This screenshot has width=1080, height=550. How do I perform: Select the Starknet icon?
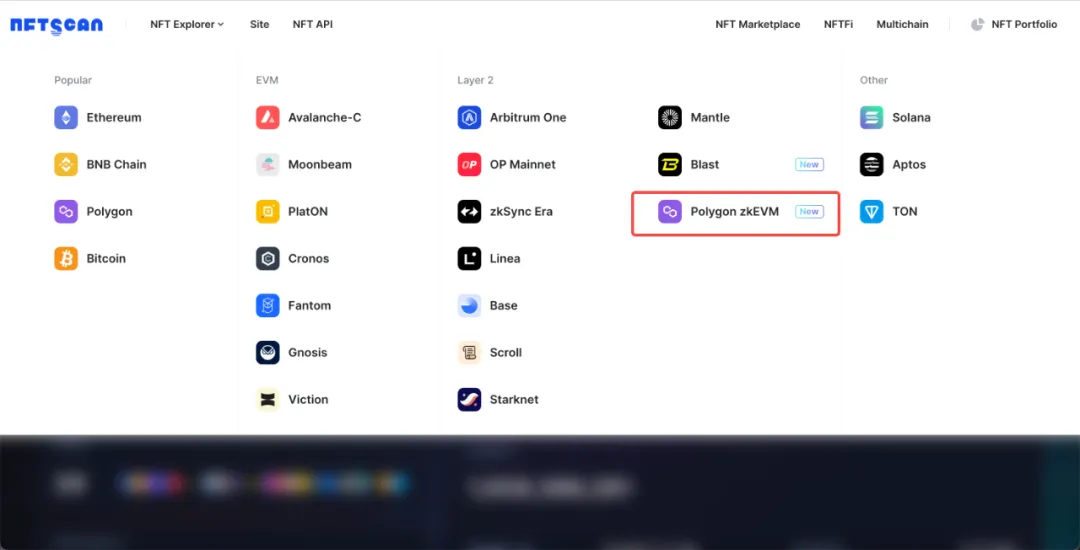click(469, 399)
